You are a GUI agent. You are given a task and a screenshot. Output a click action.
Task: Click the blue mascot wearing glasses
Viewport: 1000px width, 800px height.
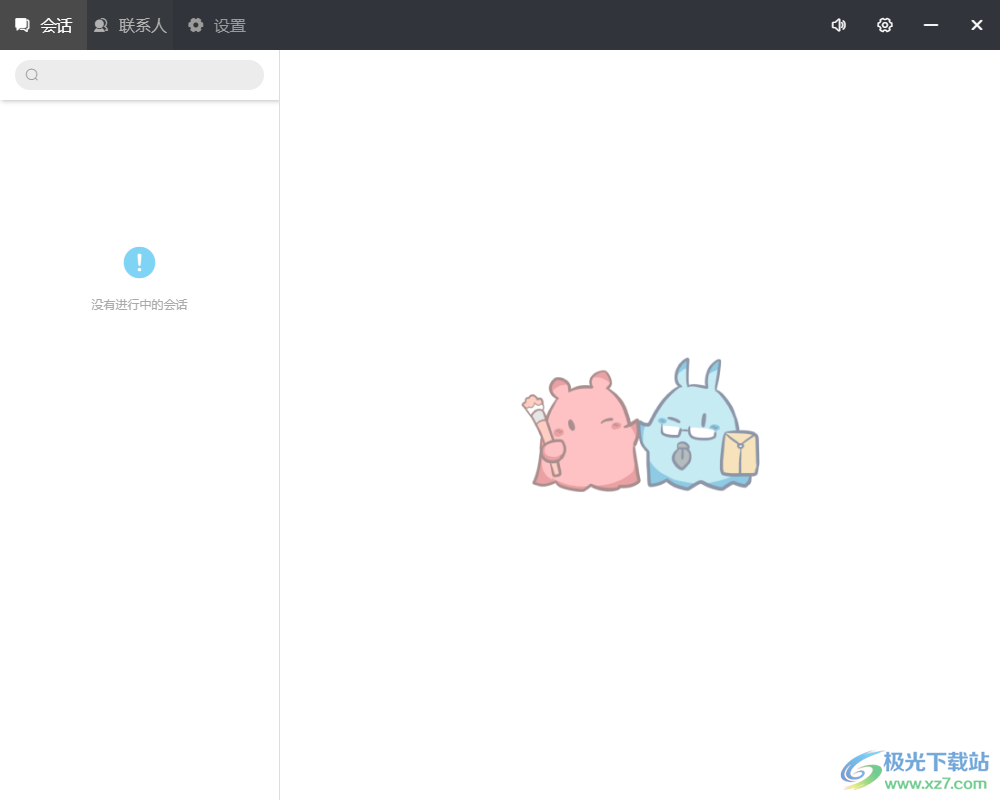point(690,425)
